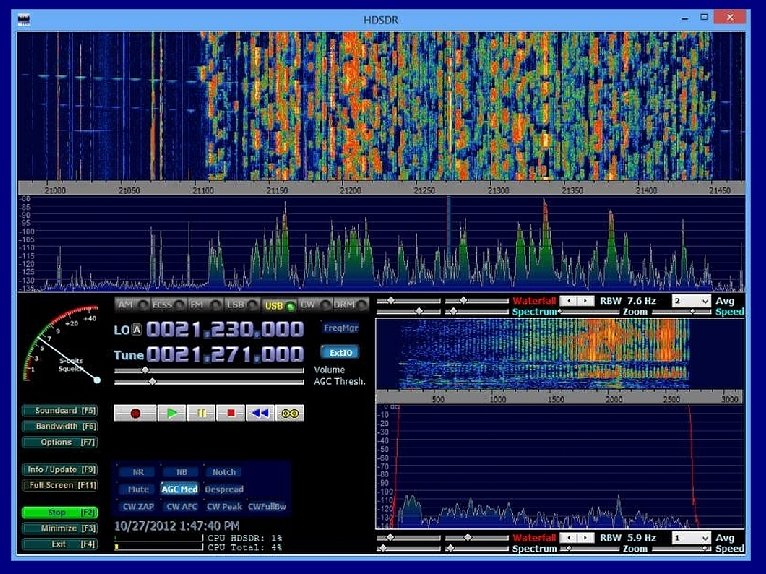Click the LO frequency display 0021.230.000
This screenshot has height=574, width=766.
[225, 330]
